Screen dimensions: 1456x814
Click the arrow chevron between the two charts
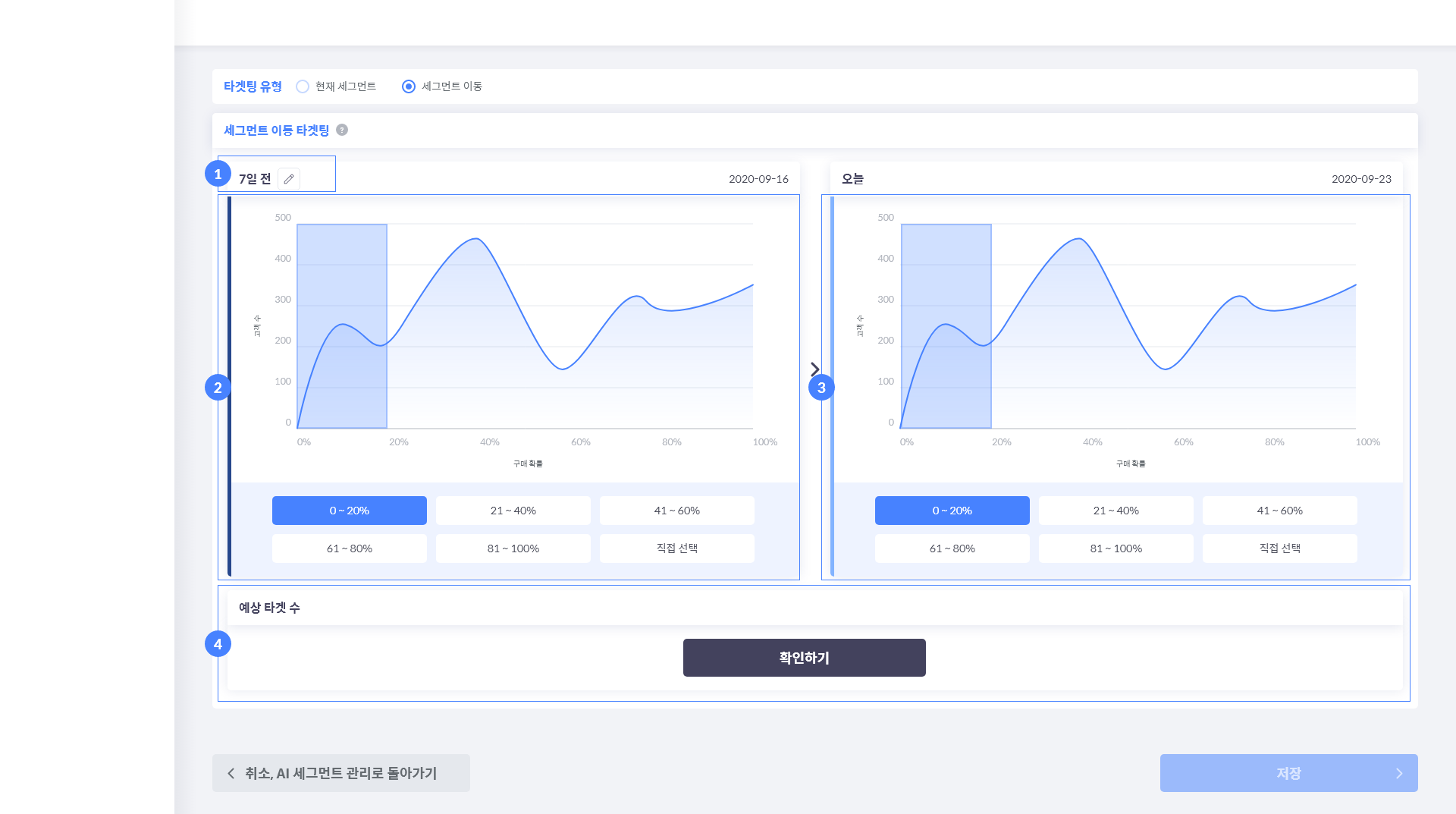[814, 369]
